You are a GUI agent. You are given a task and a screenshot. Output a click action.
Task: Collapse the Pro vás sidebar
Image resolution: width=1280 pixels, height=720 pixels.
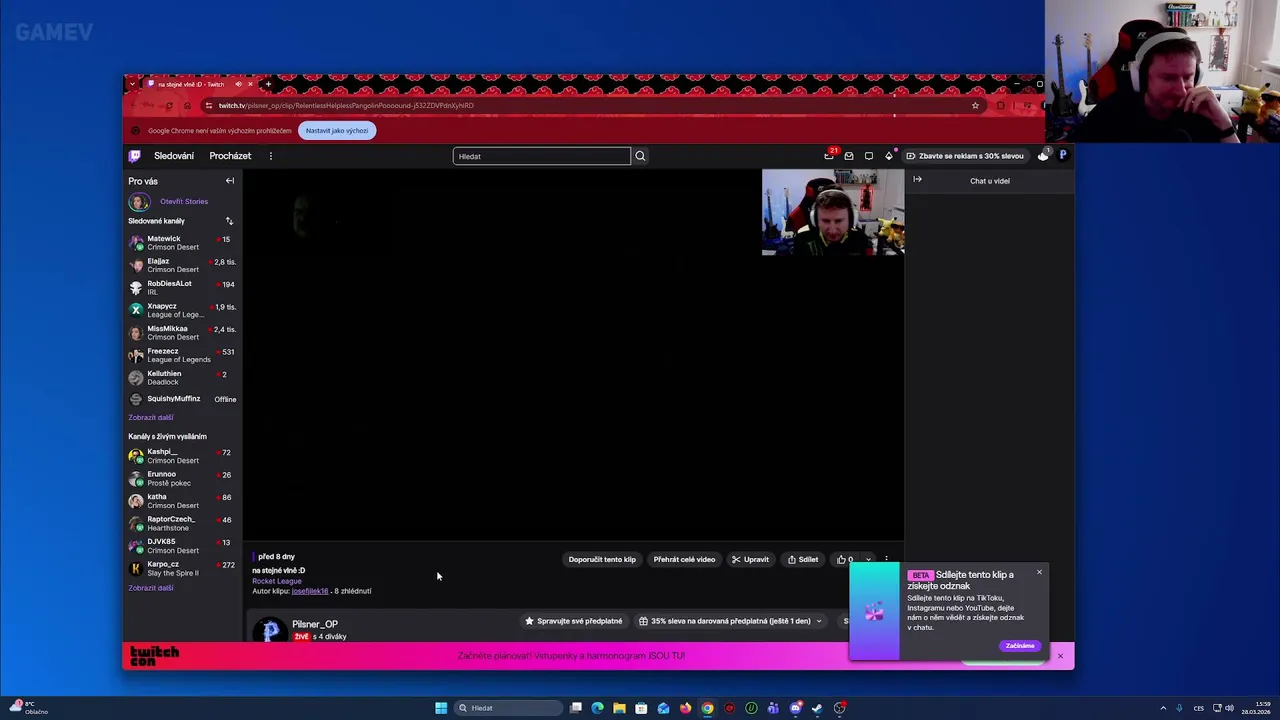click(230, 181)
